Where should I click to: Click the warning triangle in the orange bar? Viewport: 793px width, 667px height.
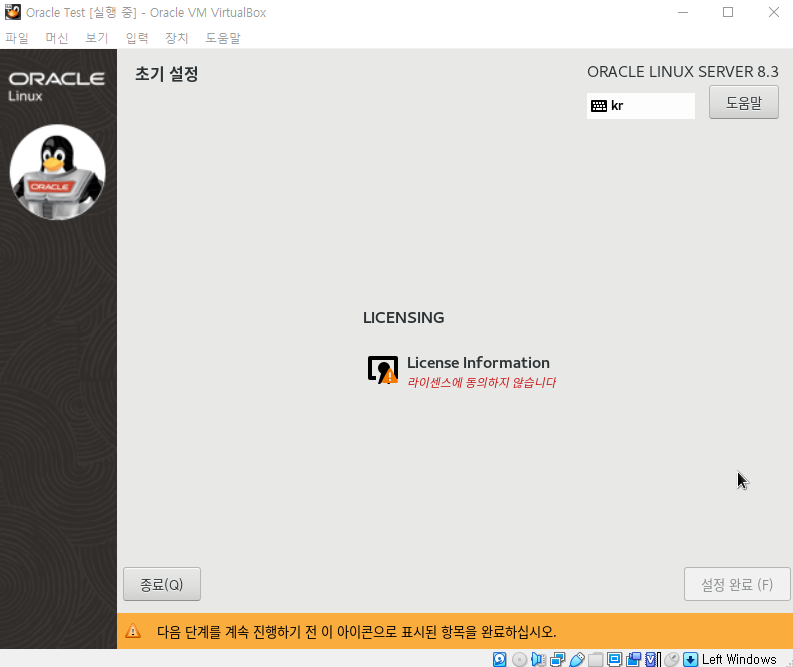(133, 631)
